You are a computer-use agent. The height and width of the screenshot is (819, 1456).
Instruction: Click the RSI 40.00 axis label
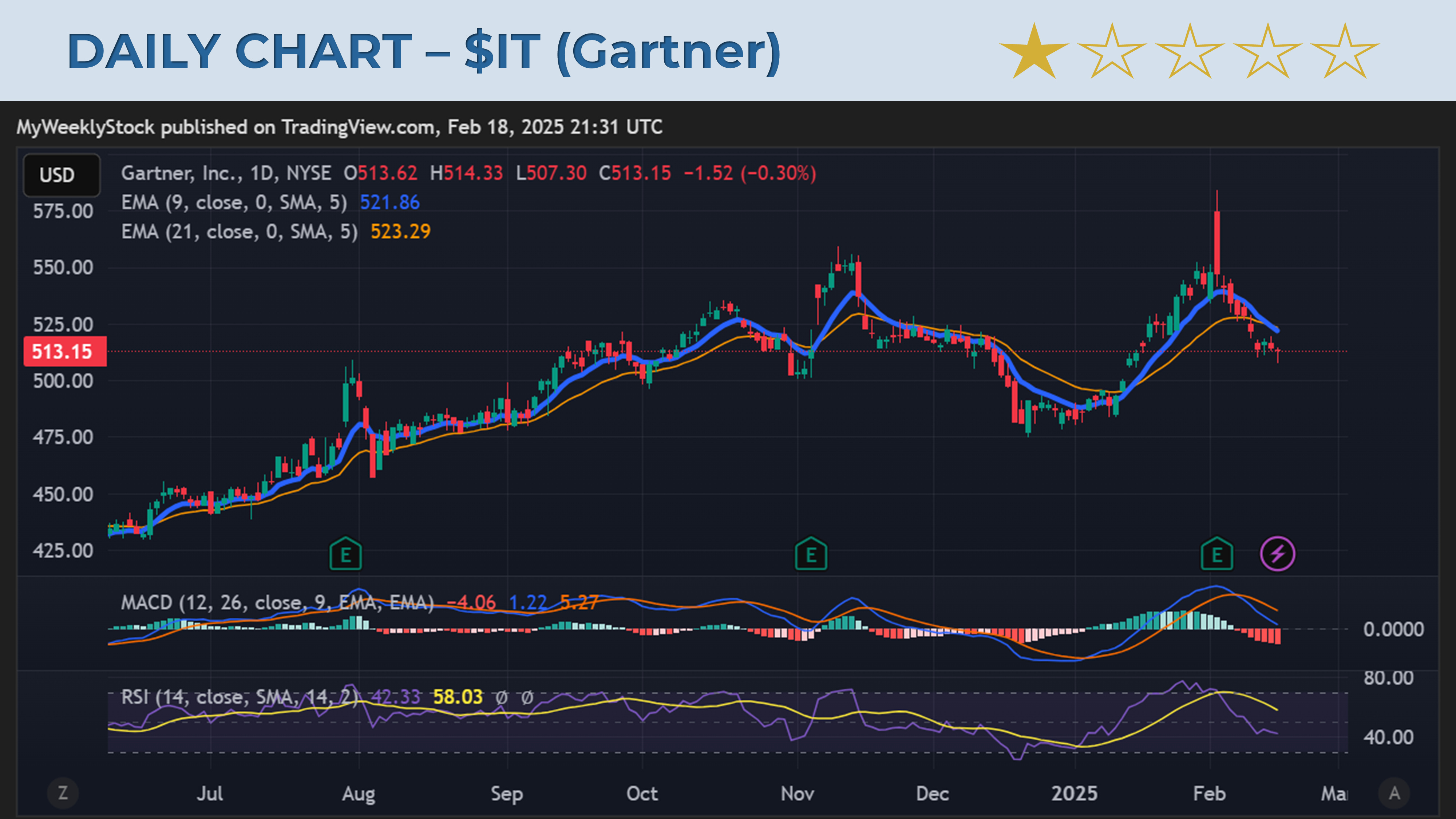click(1388, 737)
